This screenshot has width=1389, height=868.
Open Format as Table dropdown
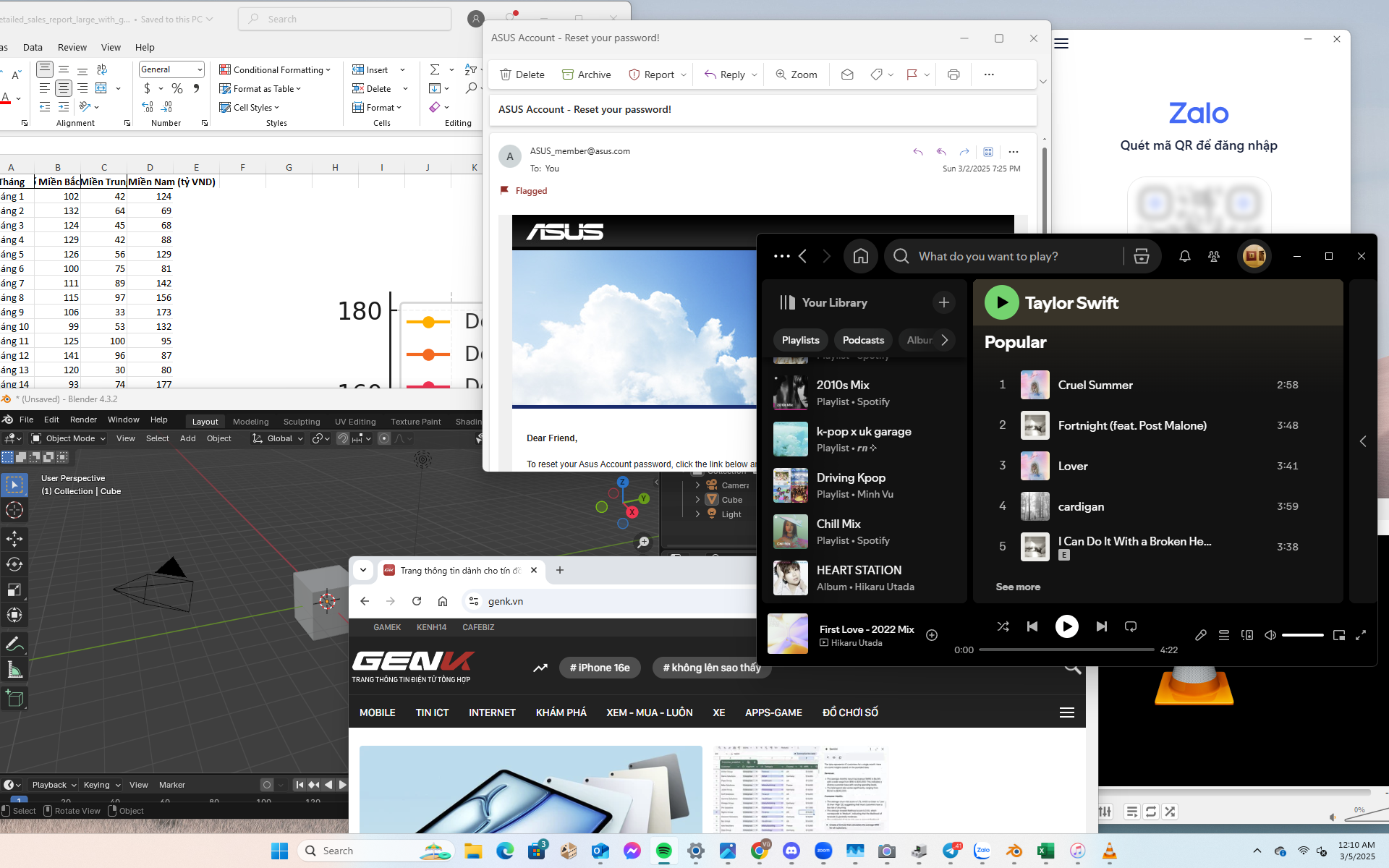click(260, 88)
